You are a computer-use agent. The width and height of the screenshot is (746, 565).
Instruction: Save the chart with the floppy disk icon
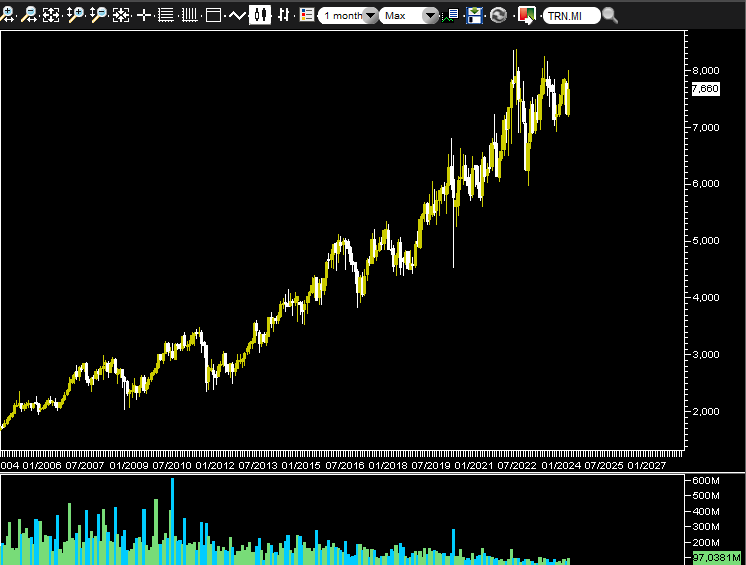[475, 15]
